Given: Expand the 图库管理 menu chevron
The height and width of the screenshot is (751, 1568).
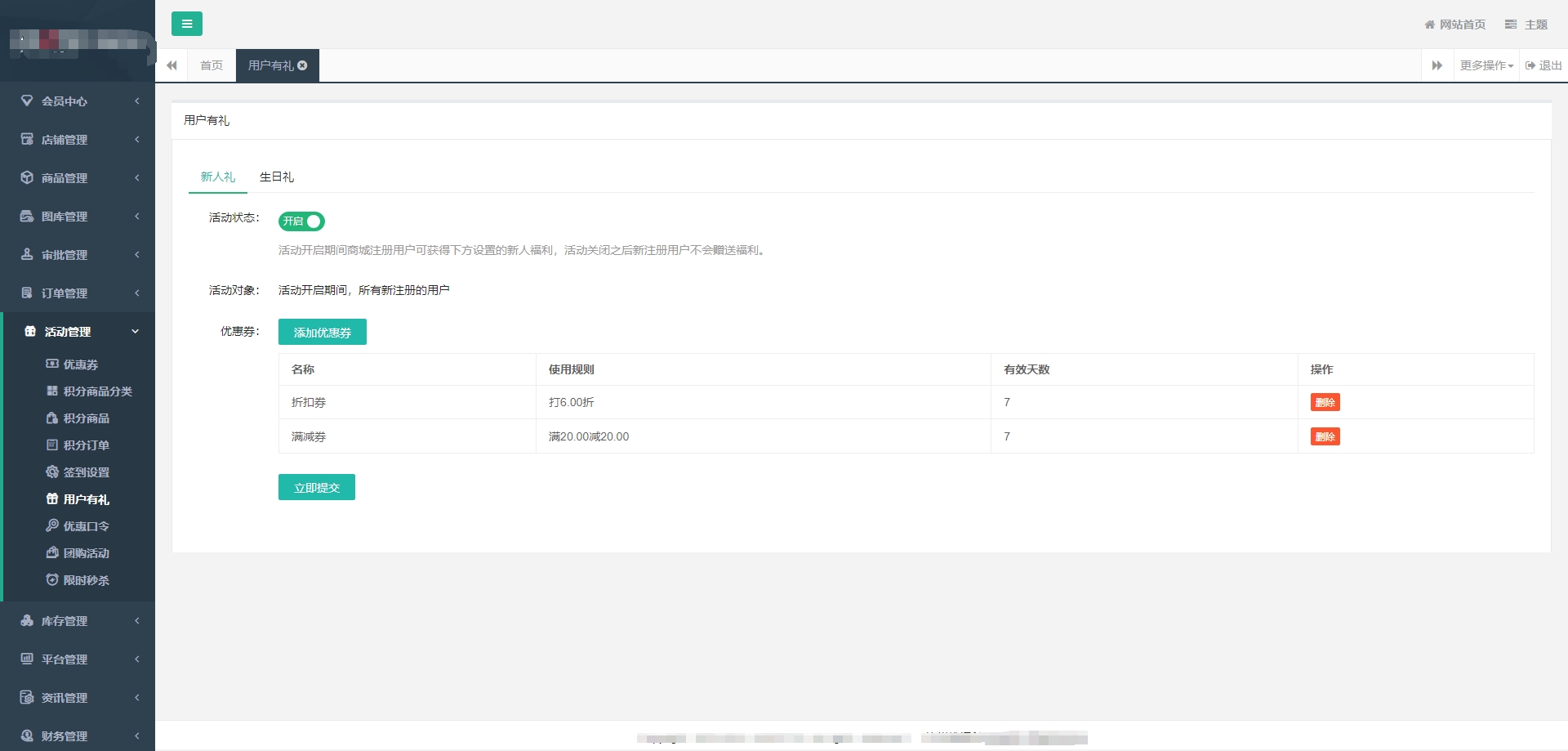Looking at the screenshot, I should pos(136,216).
